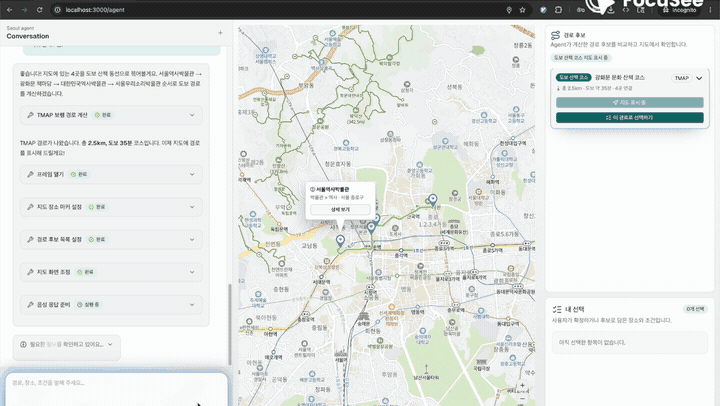Image resolution: width=720 pixels, height=406 pixels.
Task: Toggle the 지도 표시 중 map display button
Action: click(x=630, y=102)
